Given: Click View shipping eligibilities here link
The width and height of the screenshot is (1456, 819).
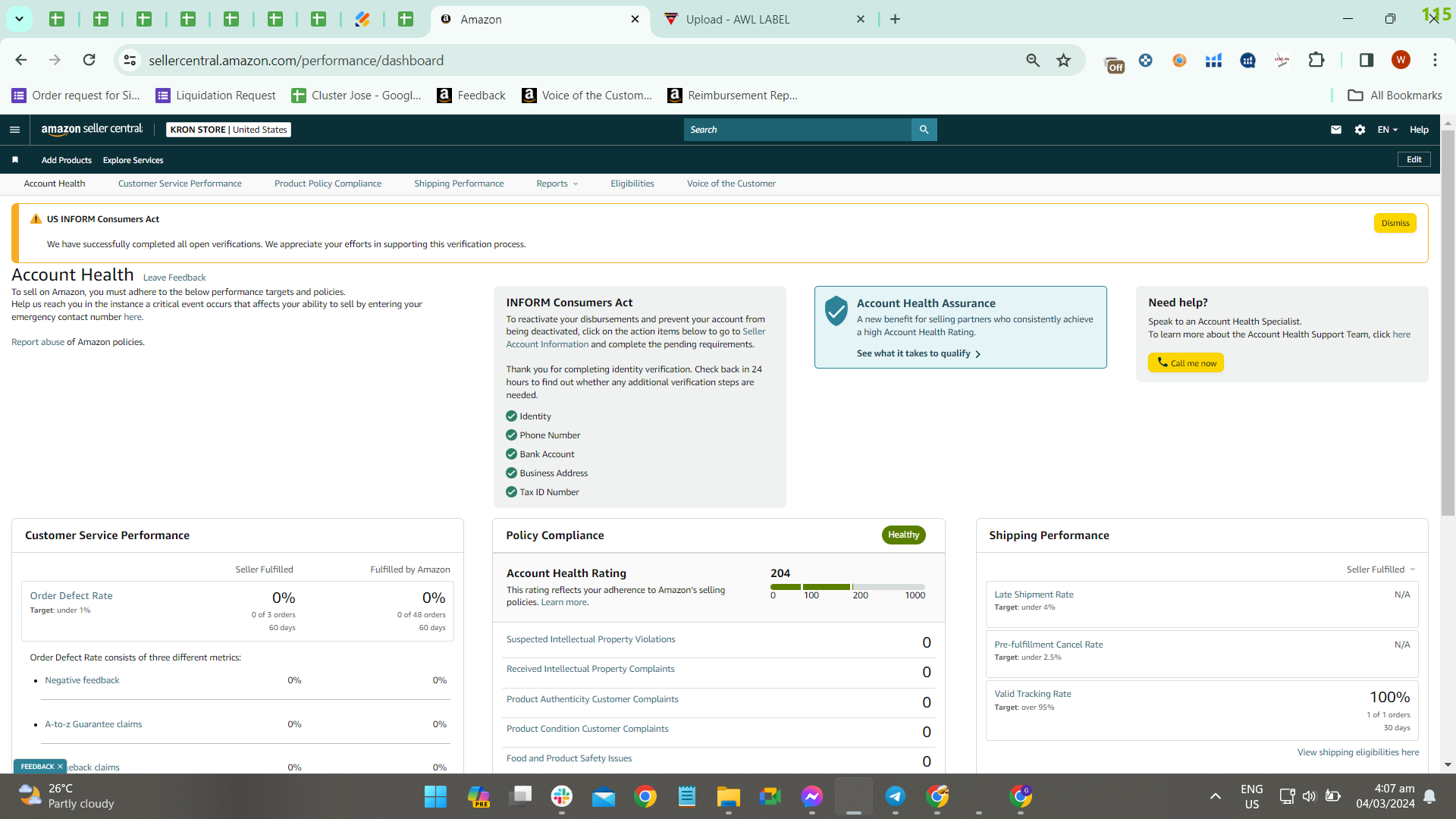Looking at the screenshot, I should click(x=1358, y=752).
